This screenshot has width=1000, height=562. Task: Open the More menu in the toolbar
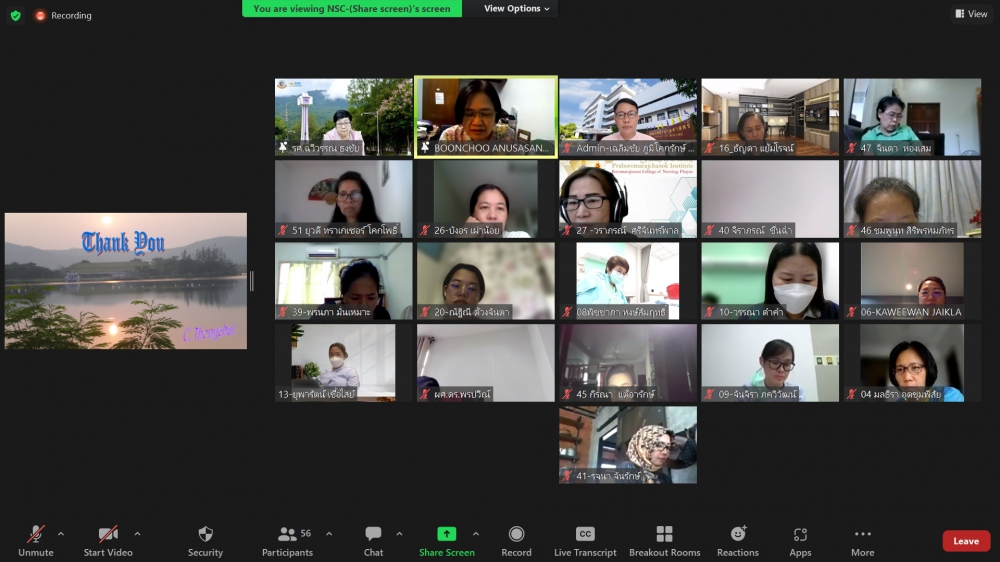pyautogui.click(x=862, y=535)
